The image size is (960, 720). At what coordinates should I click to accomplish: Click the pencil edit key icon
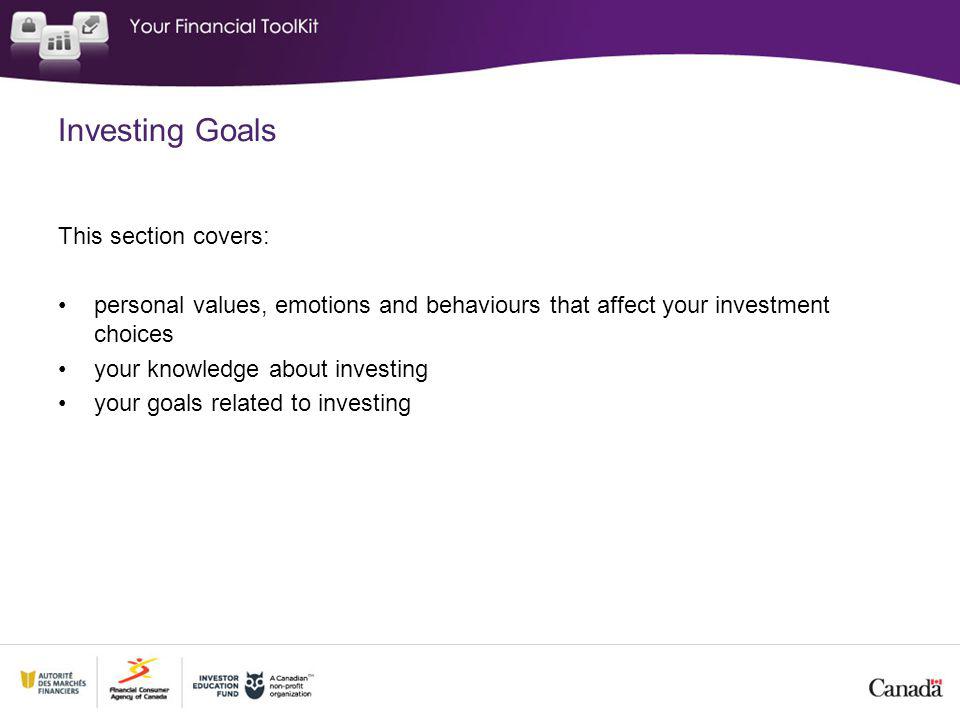[91, 26]
